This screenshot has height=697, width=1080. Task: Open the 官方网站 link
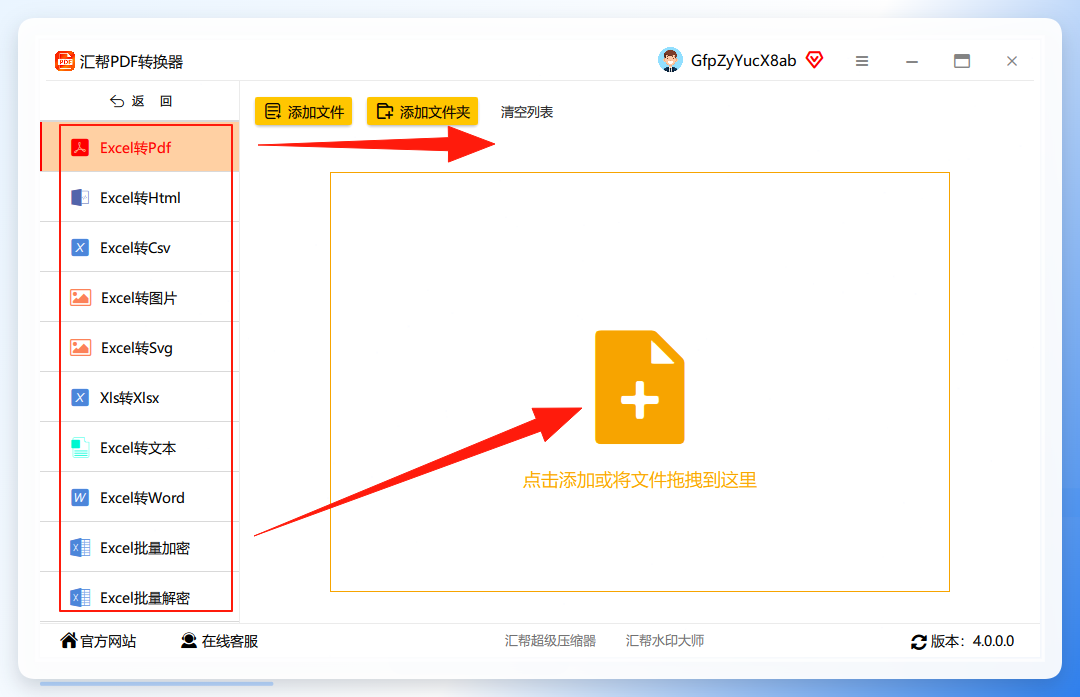(x=108, y=641)
